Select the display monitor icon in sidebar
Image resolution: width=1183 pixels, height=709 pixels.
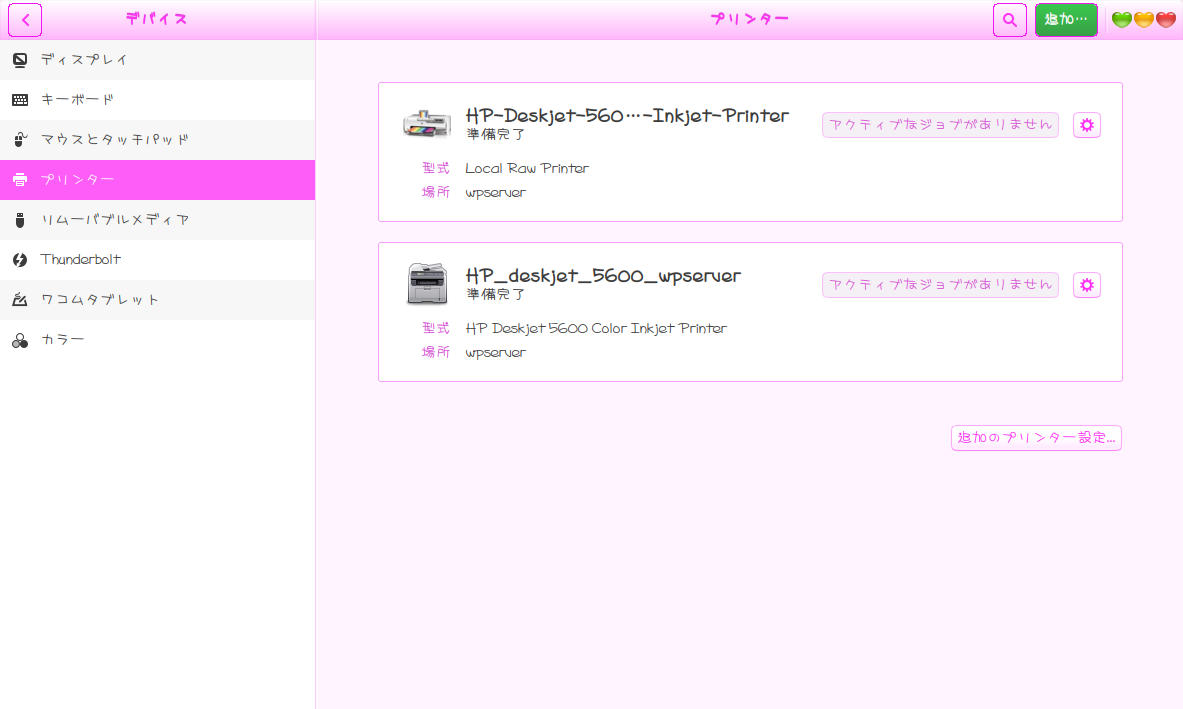(20, 60)
